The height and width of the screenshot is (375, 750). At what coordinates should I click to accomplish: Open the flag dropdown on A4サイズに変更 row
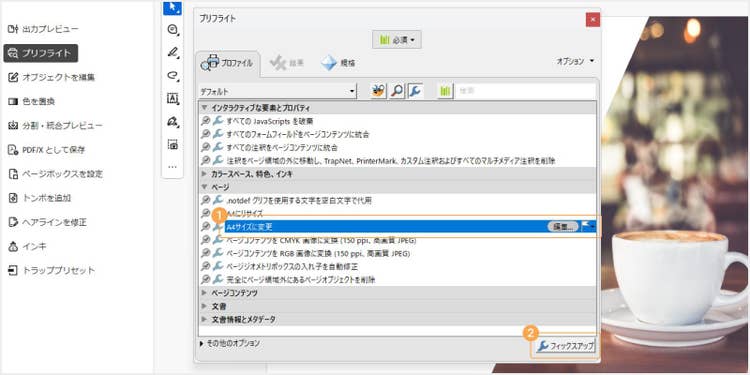(x=588, y=227)
